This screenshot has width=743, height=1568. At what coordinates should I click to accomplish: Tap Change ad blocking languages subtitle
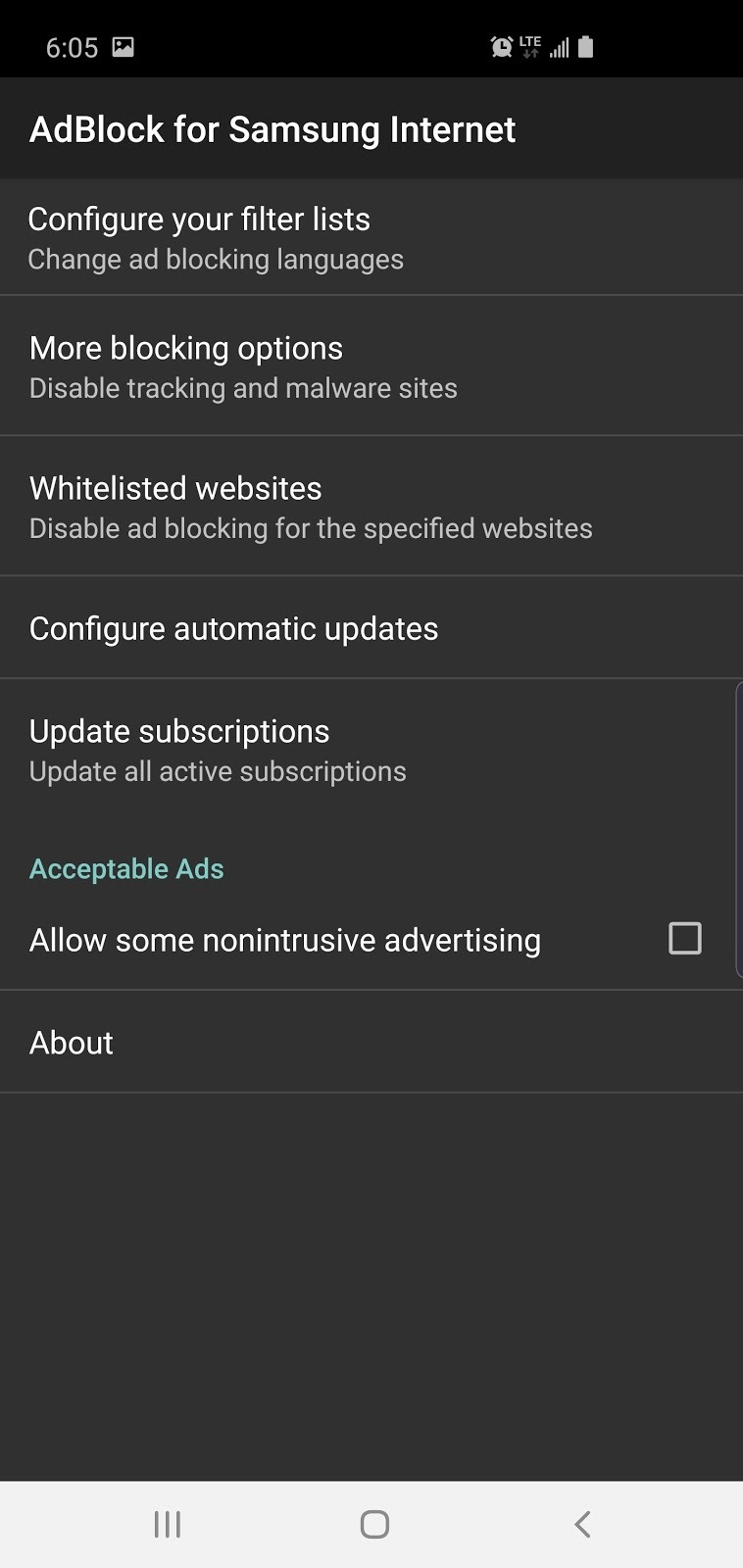(x=216, y=260)
